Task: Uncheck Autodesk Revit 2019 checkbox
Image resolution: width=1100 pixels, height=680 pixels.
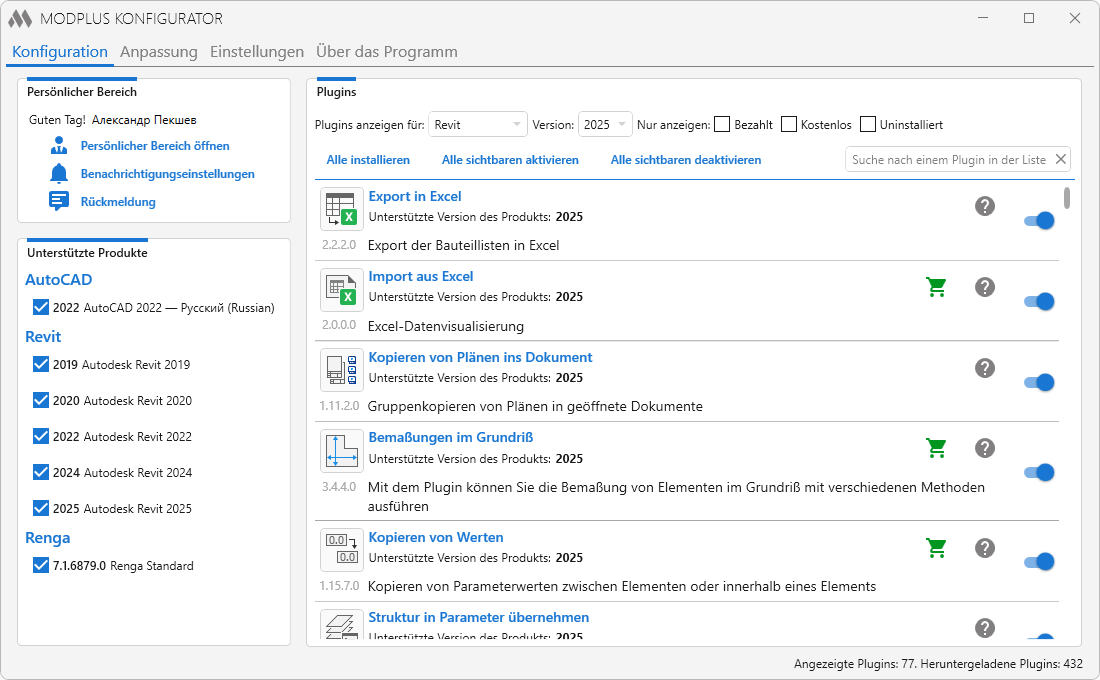Action: pos(41,364)
